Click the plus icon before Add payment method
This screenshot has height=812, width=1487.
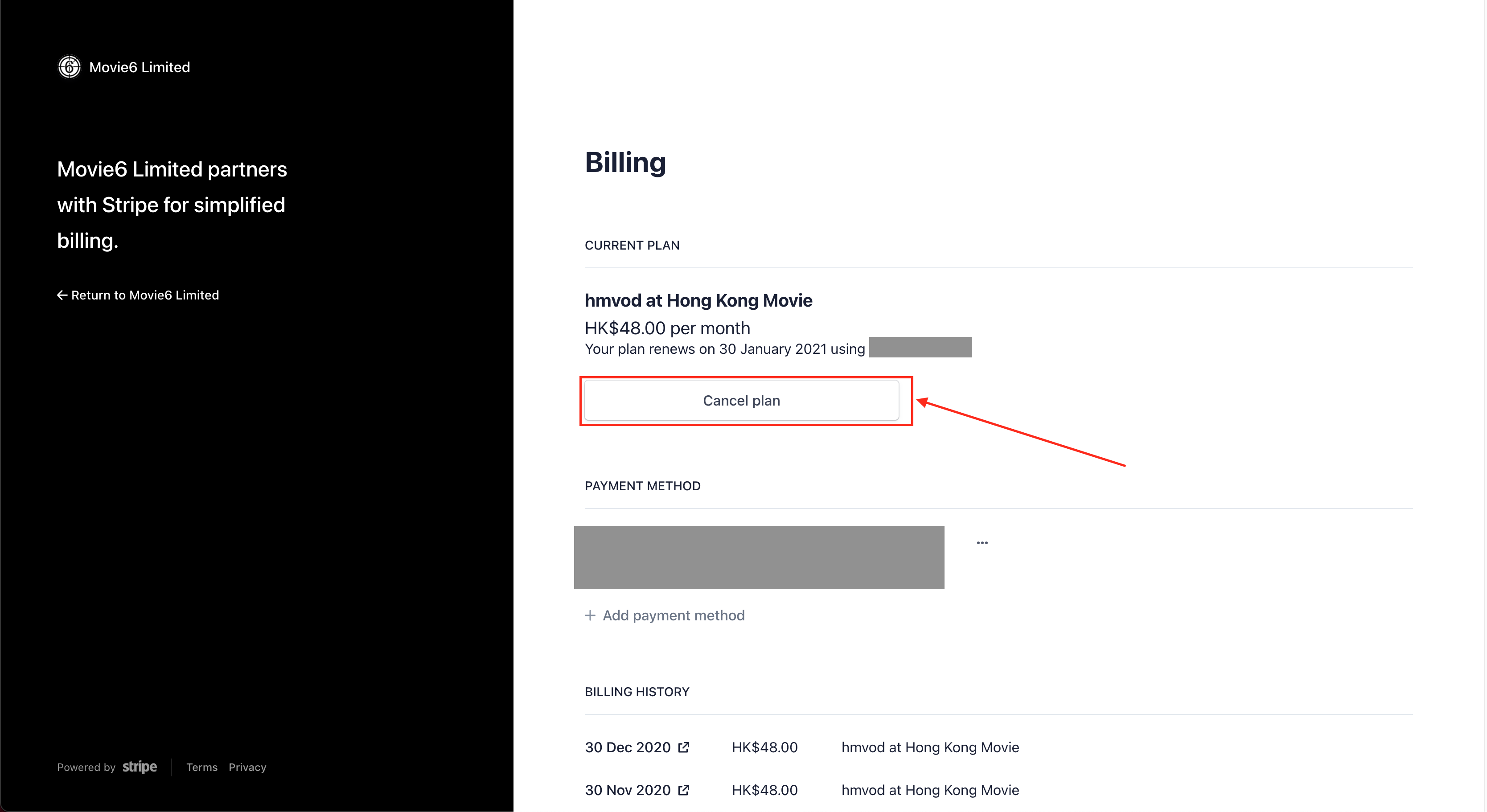(x=590, y=615)
